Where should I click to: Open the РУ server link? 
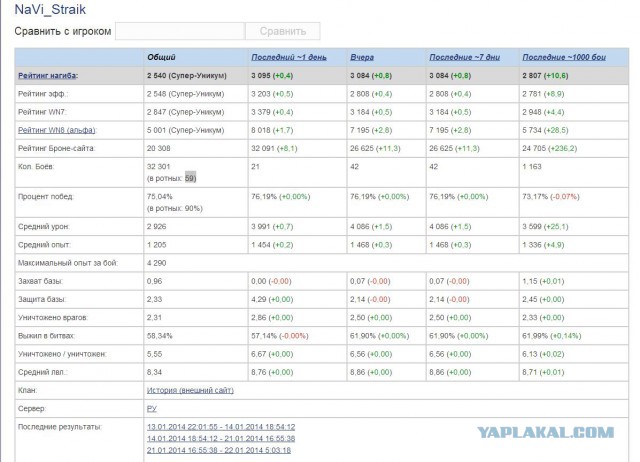151,409
